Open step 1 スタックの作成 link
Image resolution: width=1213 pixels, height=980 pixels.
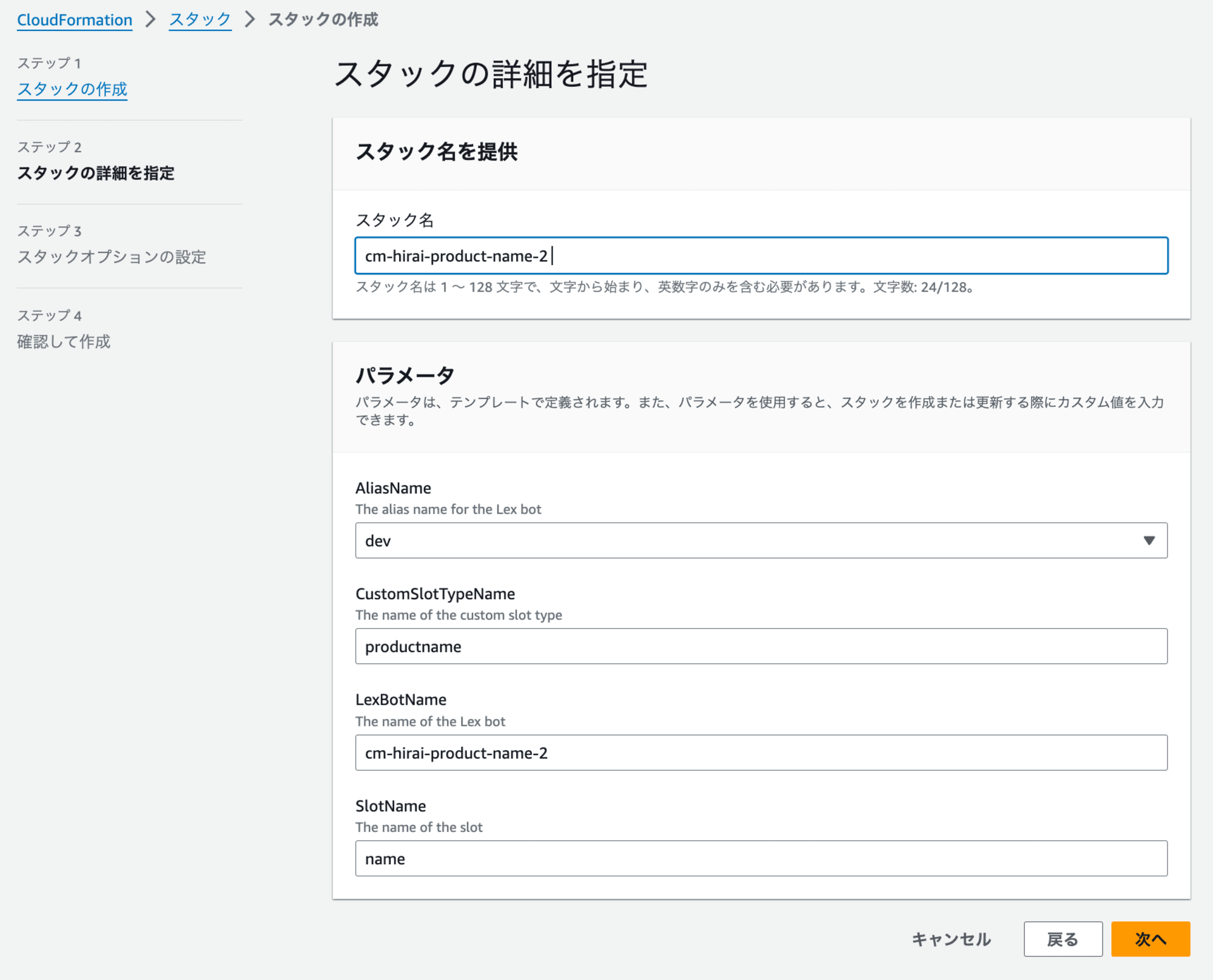pos(72,89)
